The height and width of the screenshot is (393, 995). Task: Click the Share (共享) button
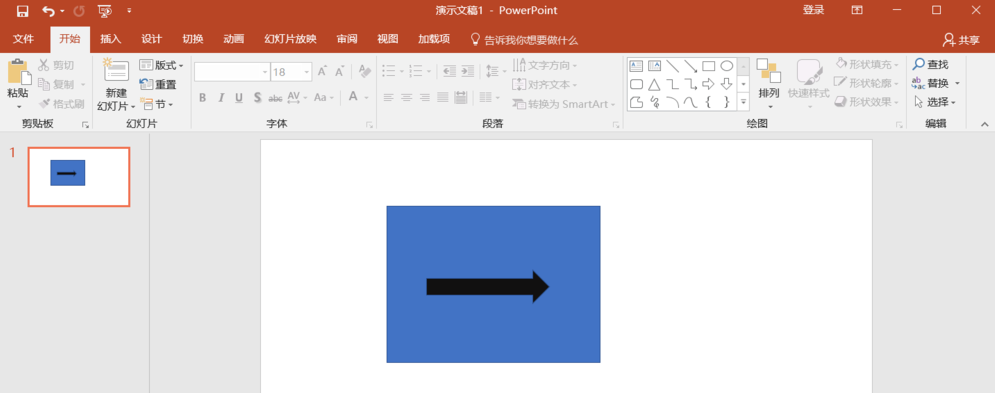961,40
